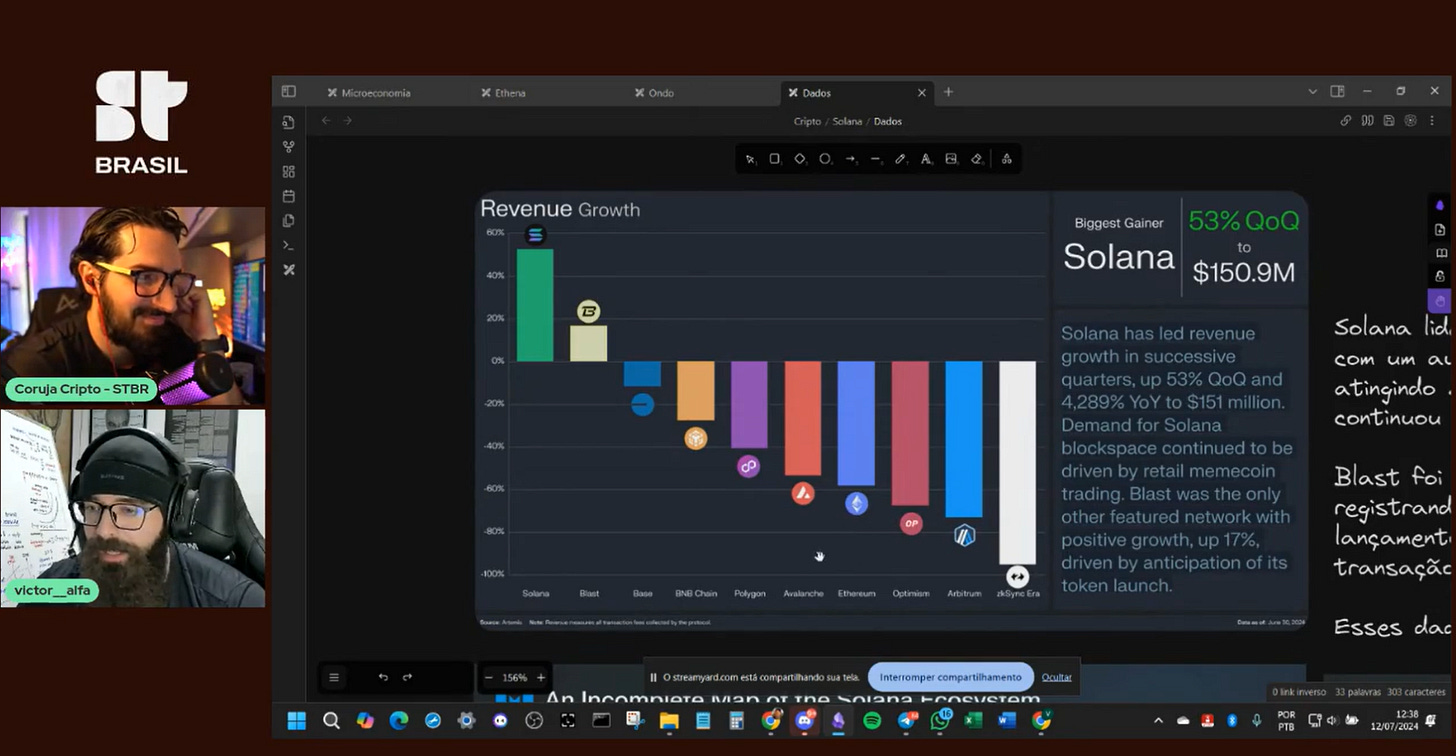Image resolution: width=1456 pixels, height=756 pixels.
Task: Open the more shapes tools icon
Action: (x=1006, y=159)
